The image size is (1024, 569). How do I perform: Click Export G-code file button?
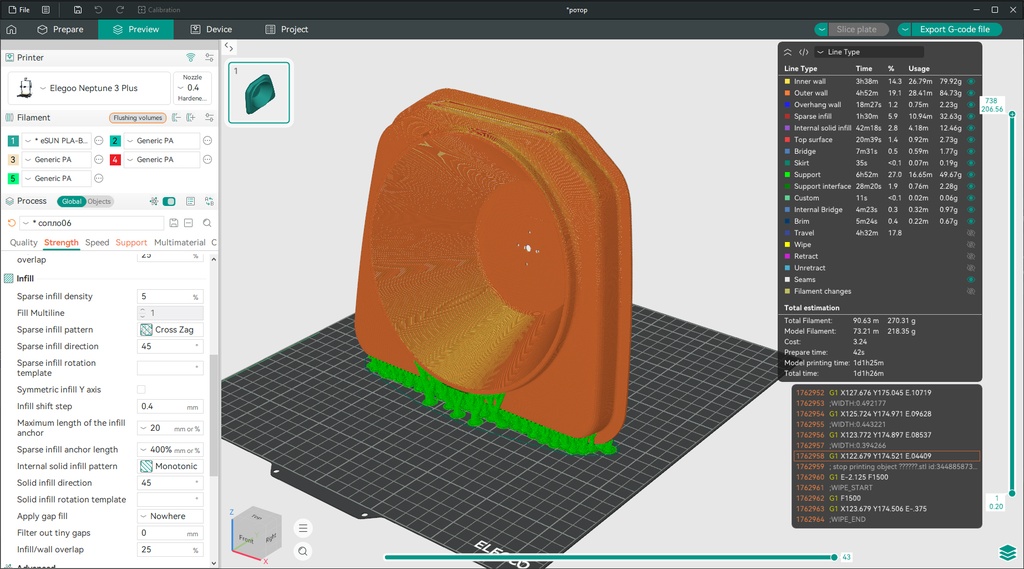[x=955, y=29]
